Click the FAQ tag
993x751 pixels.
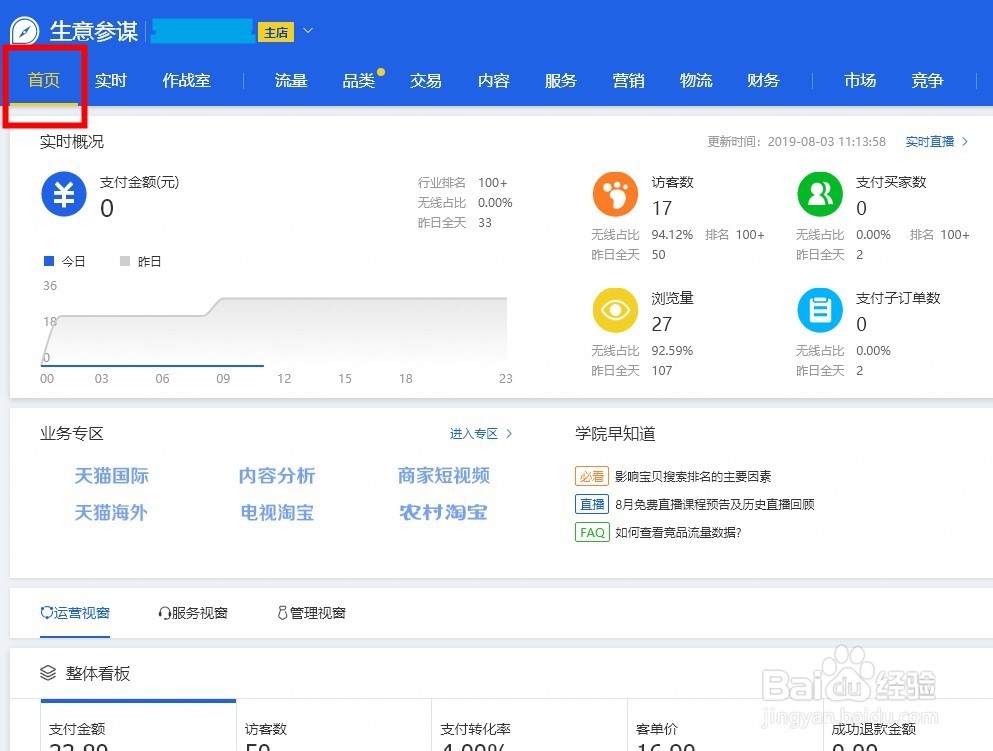click(x=591, y=532)
